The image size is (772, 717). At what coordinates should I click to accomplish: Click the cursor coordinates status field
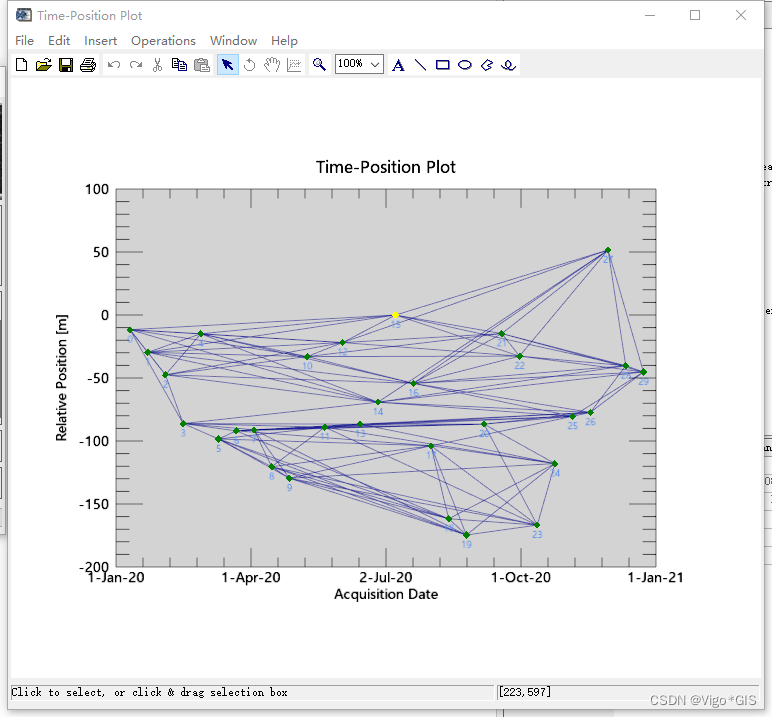[x=628, y=692]
